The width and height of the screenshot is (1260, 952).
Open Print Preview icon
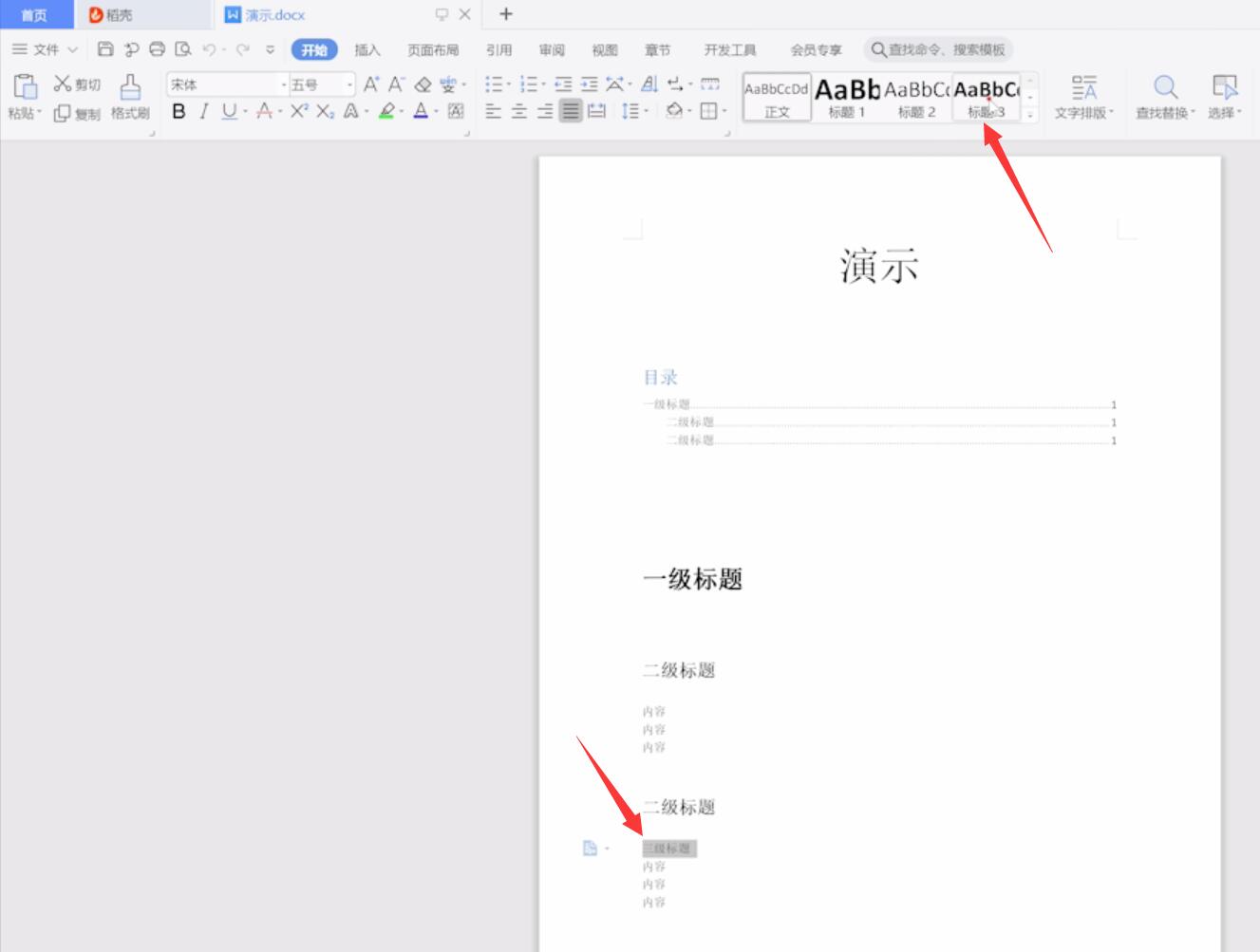point(182,49)
